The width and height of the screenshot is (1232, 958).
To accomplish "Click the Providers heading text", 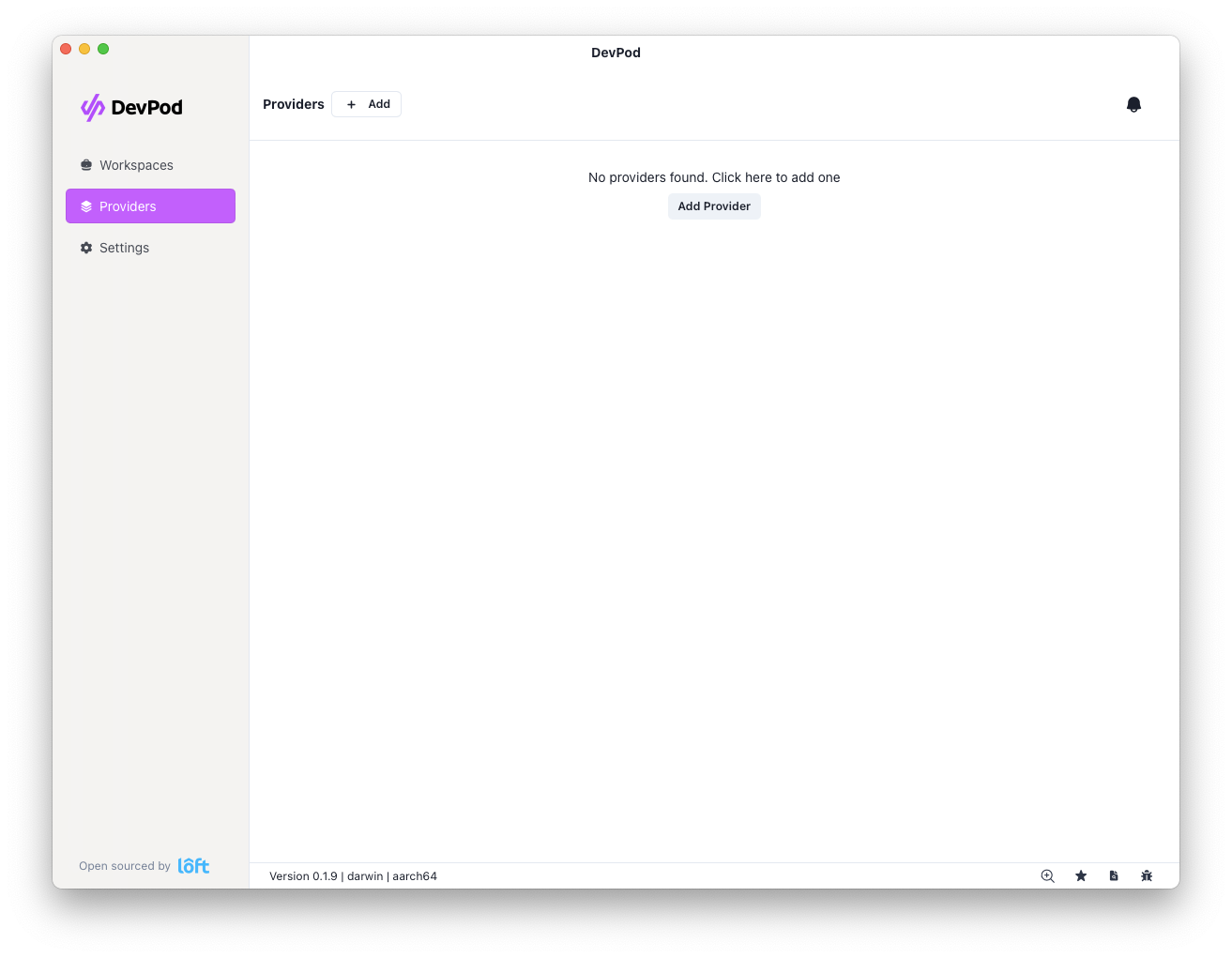I will 294,104.
